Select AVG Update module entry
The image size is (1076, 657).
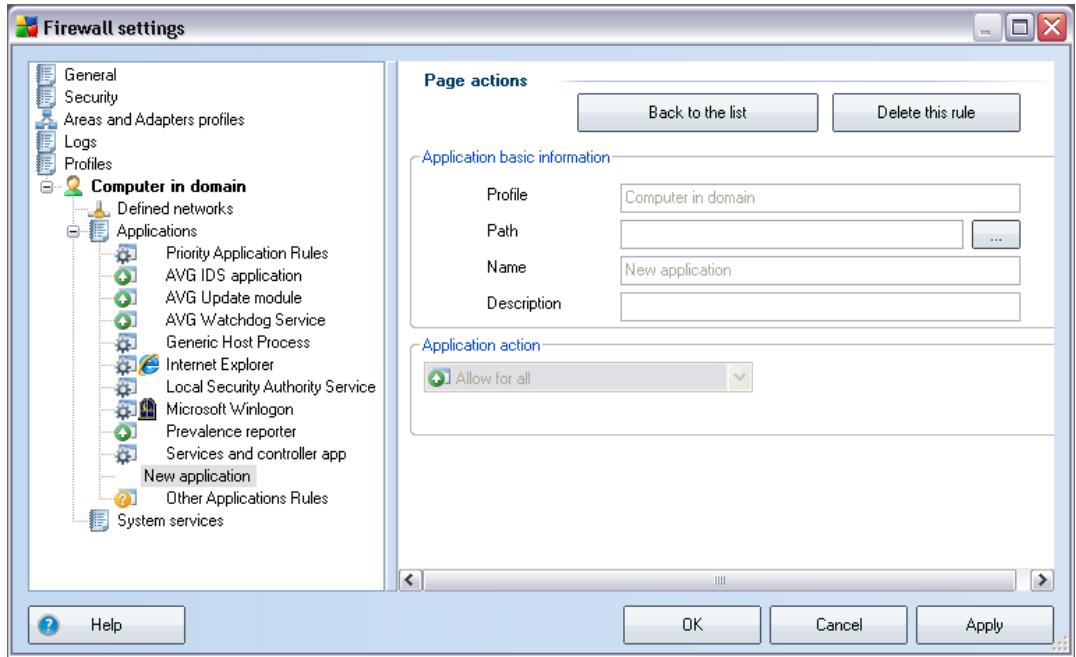(233, 297)
